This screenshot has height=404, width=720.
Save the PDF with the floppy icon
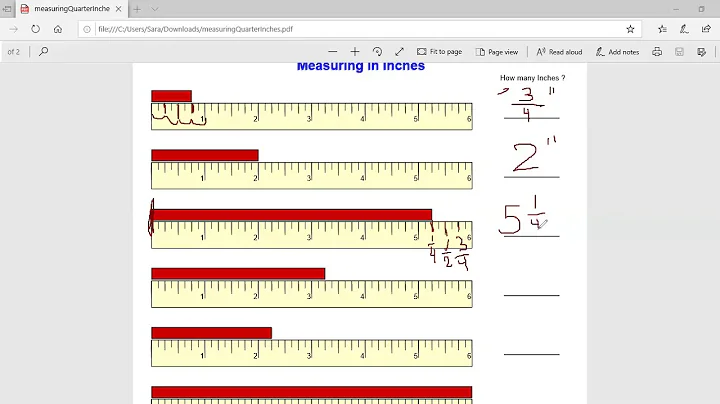[x=679, y=51]
